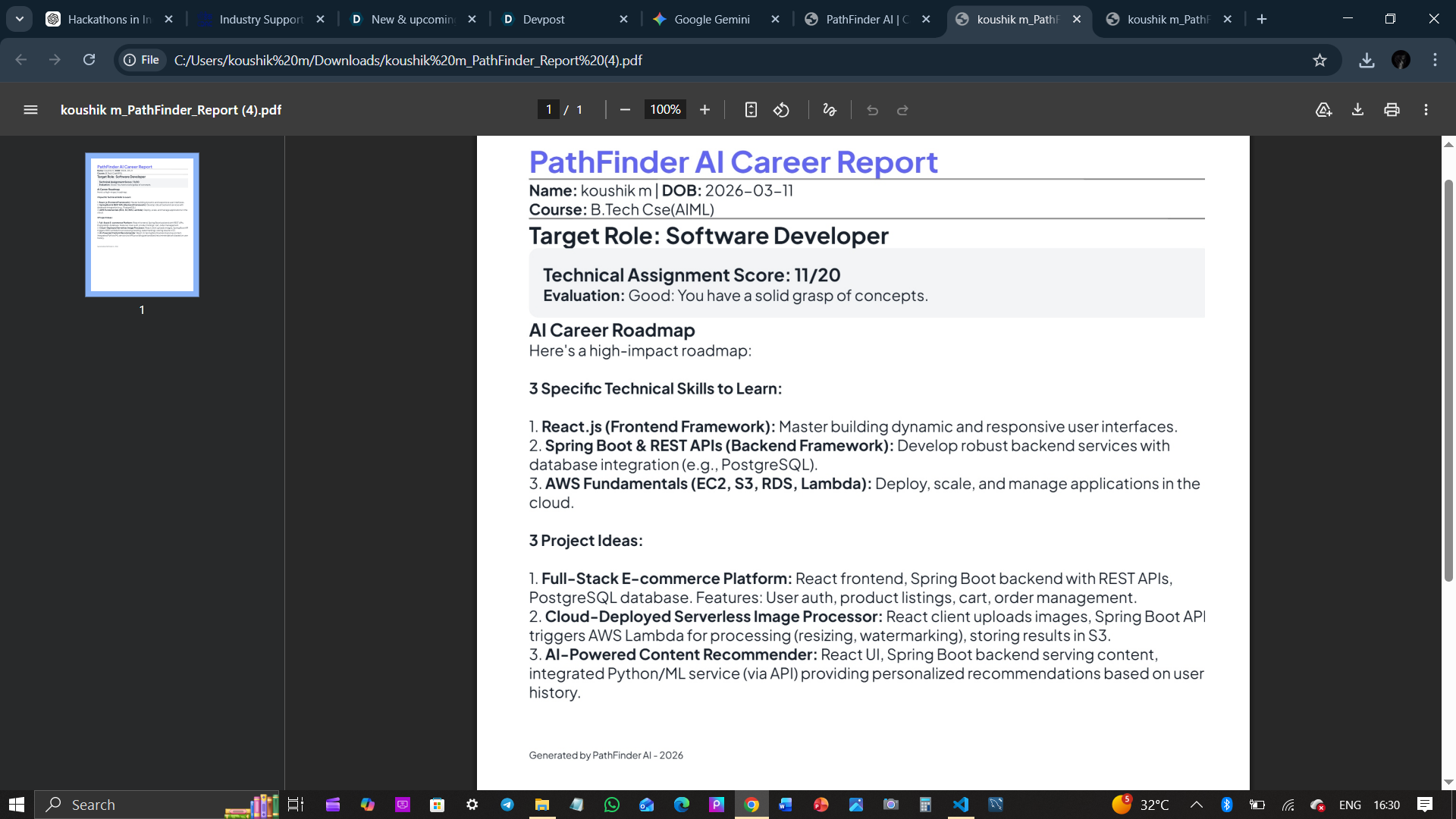Toggle the PDF sidebar menu
1456x819 pixels.
pyautogui.click(x=30, y=110)
